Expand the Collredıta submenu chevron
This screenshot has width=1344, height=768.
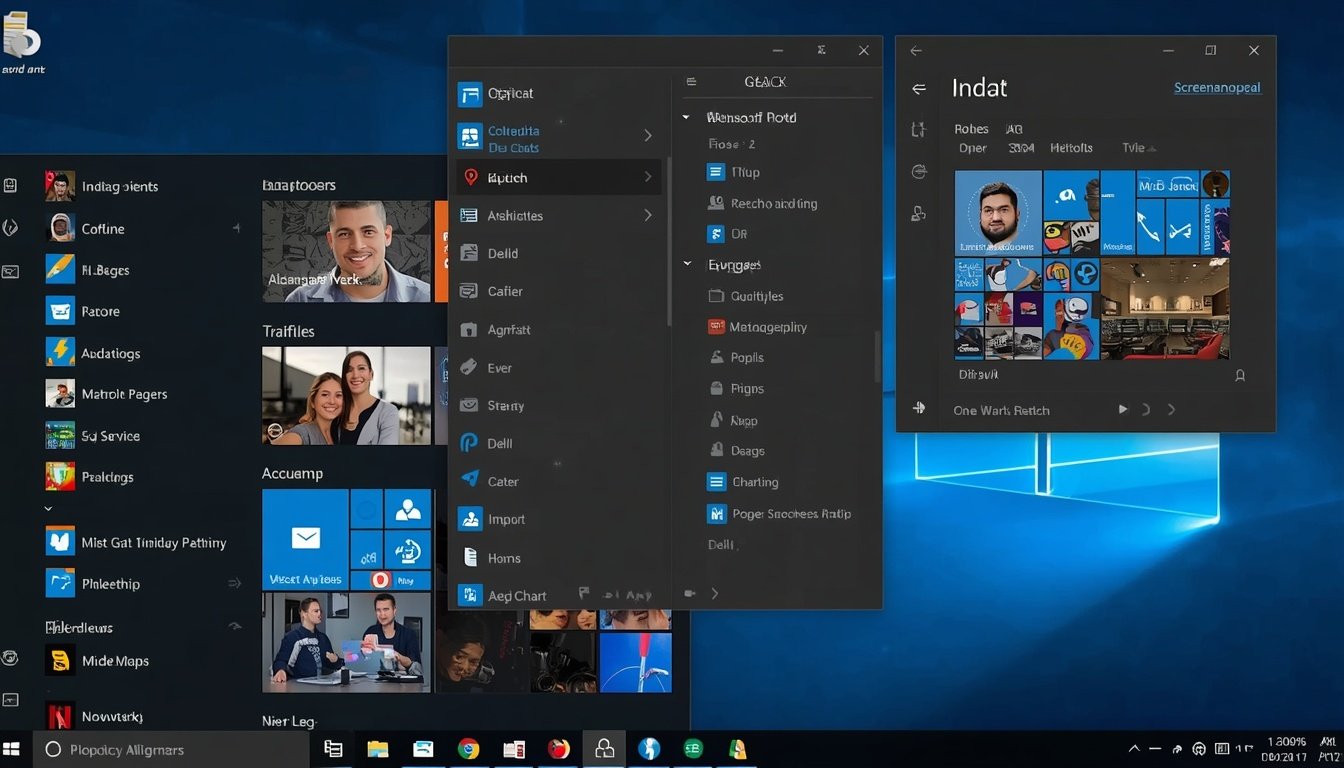point(648,135)
